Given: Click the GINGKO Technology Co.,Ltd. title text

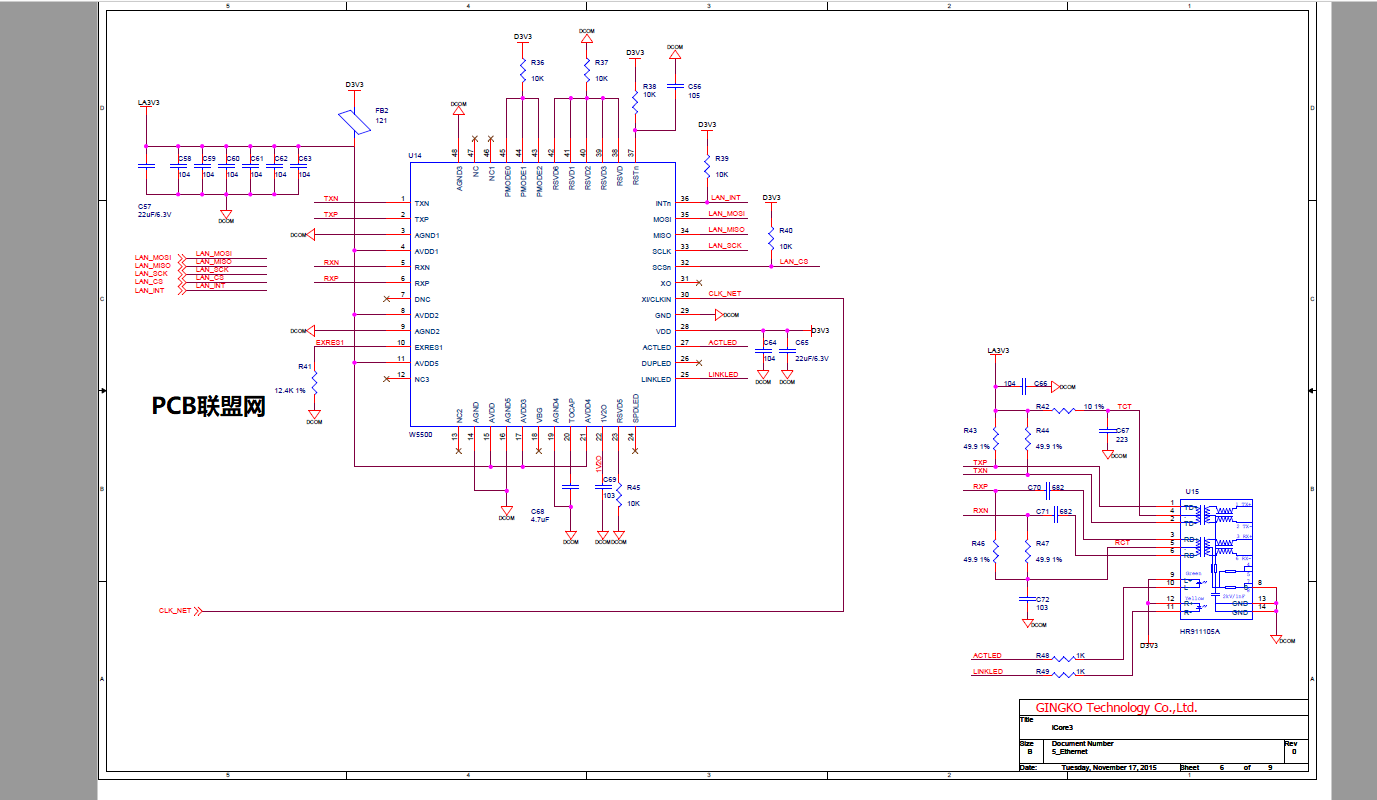Looking at the screenshot, I should click(1116, 707).
